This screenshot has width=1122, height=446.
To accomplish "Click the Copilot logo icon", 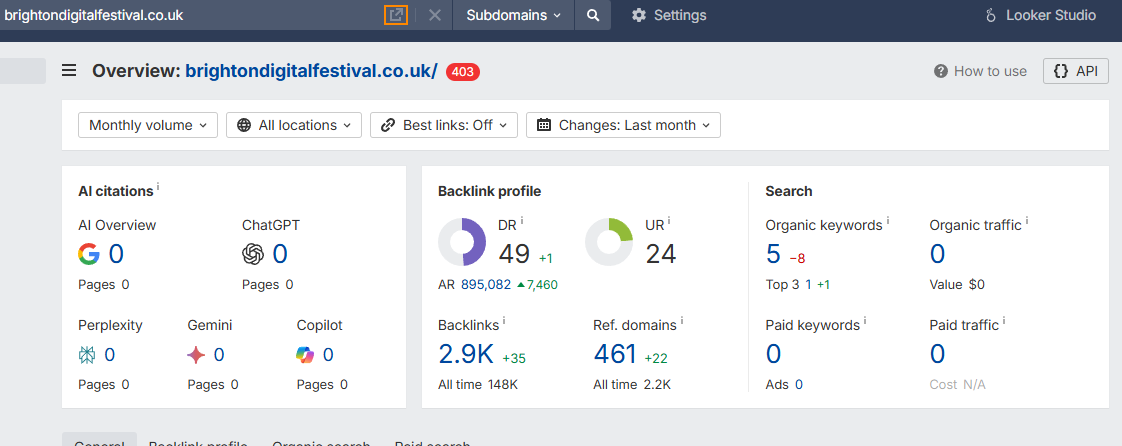I will point(306,354).
